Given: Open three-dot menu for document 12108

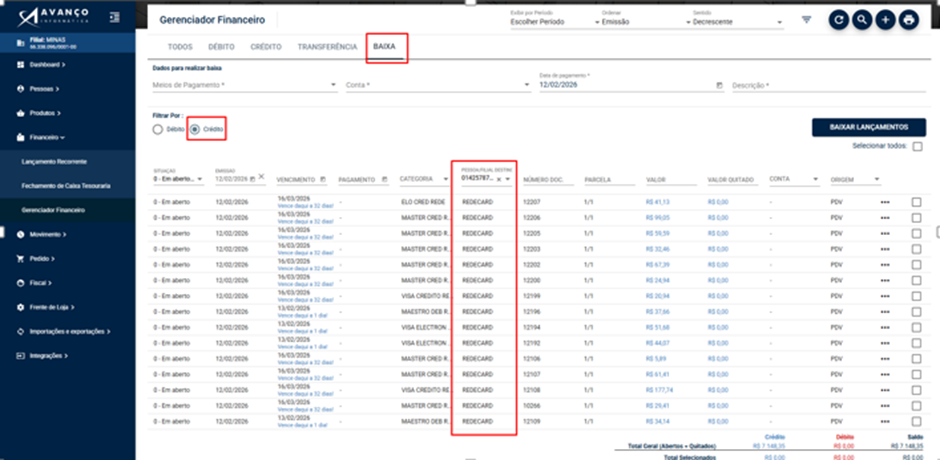Looking at the screenshot, I should tap(885, 390).
